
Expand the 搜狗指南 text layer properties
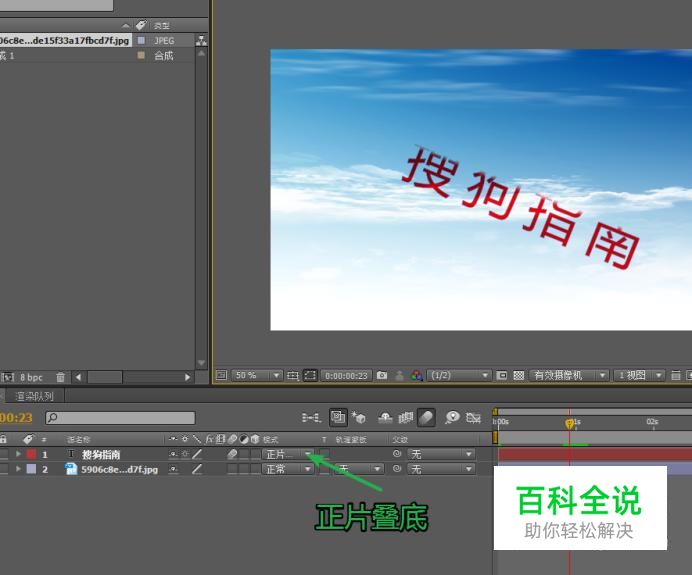(19, 454)
